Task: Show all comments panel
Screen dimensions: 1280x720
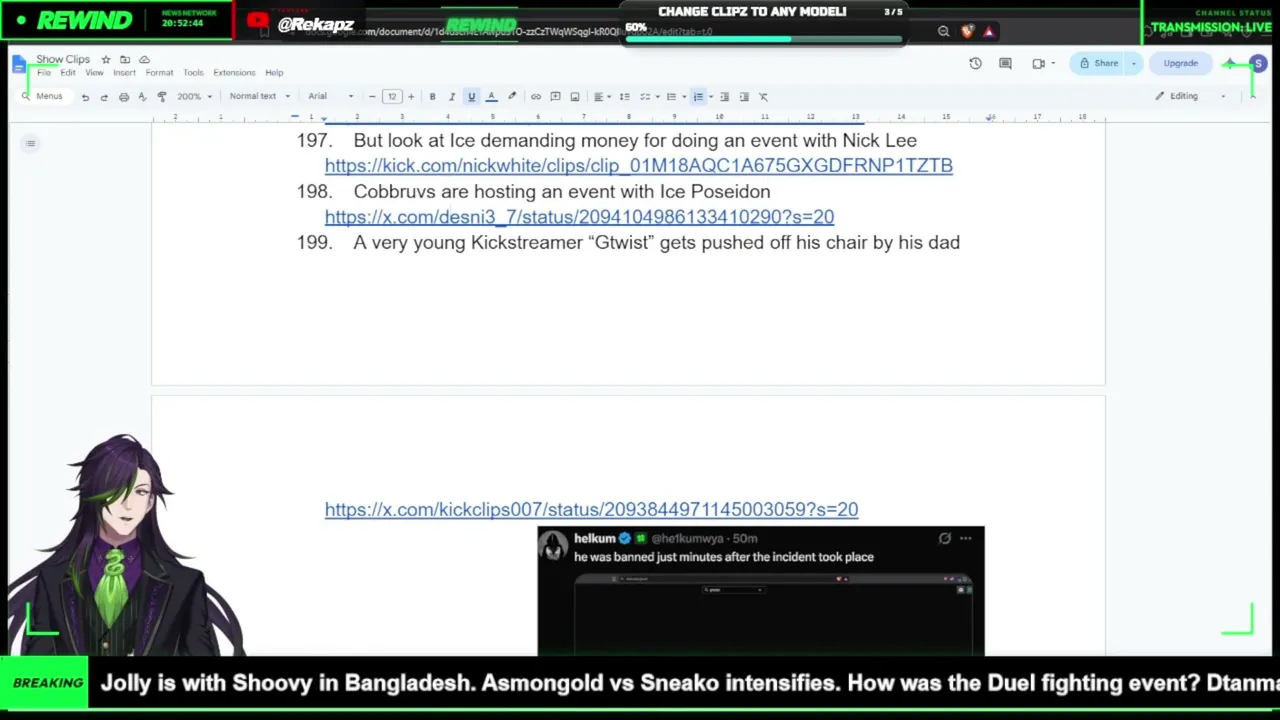Action: 1006,64
